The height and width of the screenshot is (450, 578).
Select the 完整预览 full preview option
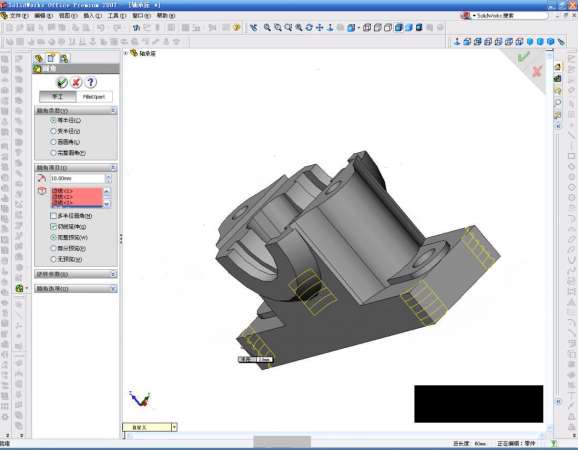53,237
